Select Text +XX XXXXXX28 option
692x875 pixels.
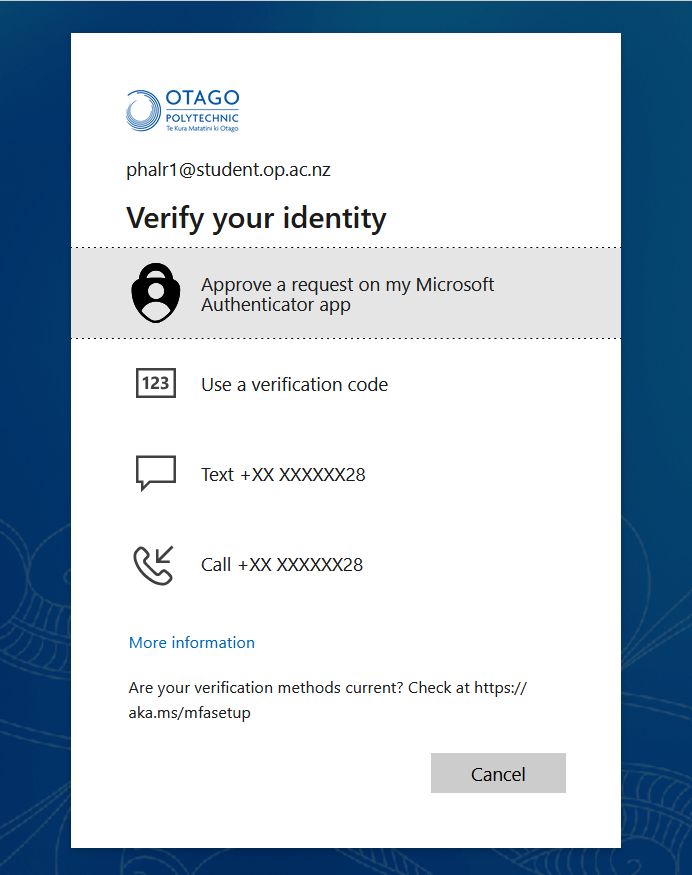(283, 474)
